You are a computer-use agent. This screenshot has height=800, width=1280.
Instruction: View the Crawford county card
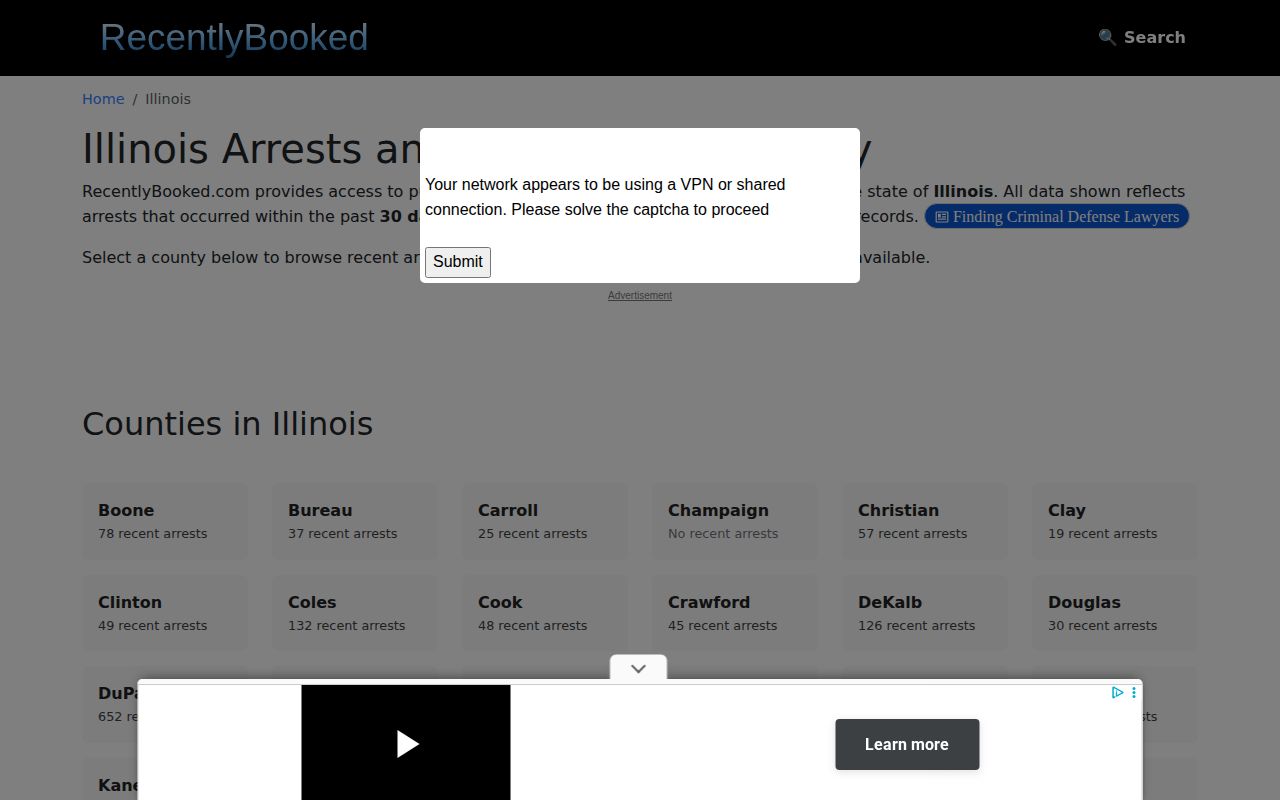(735, 613)
